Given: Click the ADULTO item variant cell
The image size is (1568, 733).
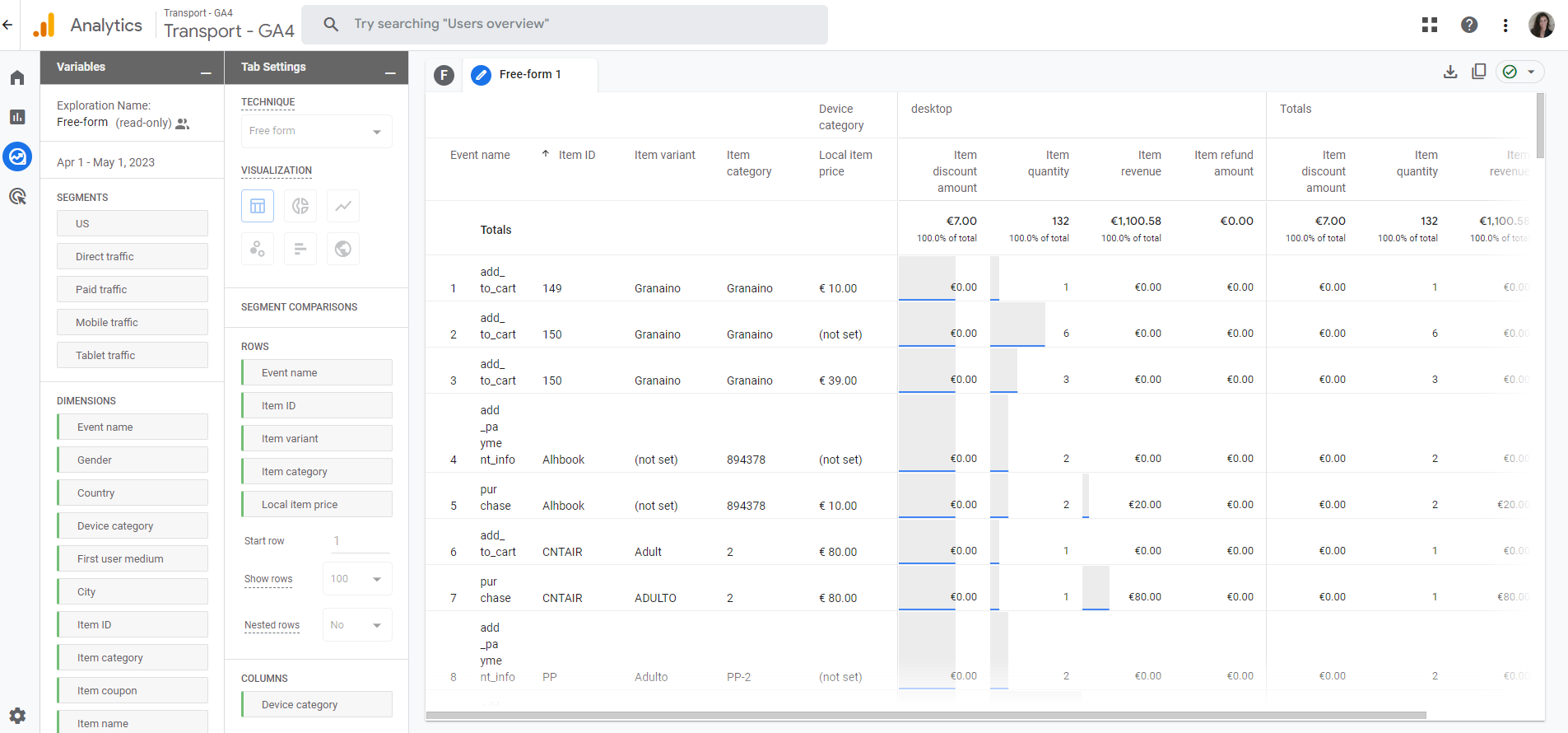Looking at the screenshot, I should pos(655,598).
